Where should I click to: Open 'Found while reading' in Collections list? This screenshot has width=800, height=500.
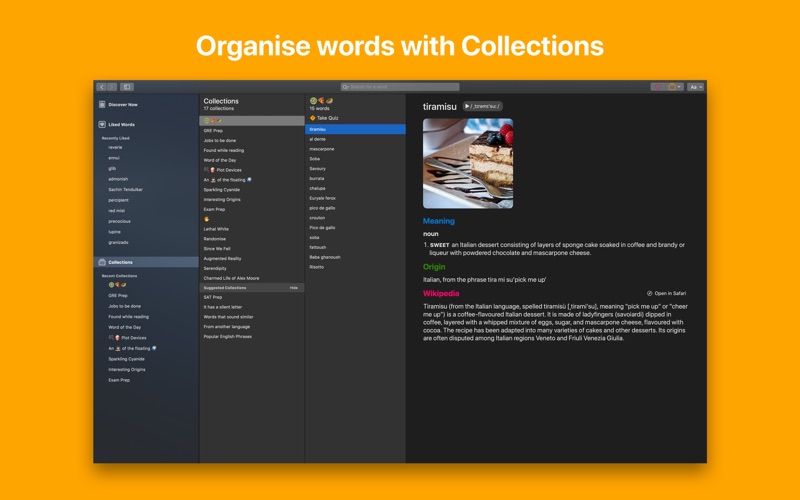pyautogui.click(x=223, y=151)
